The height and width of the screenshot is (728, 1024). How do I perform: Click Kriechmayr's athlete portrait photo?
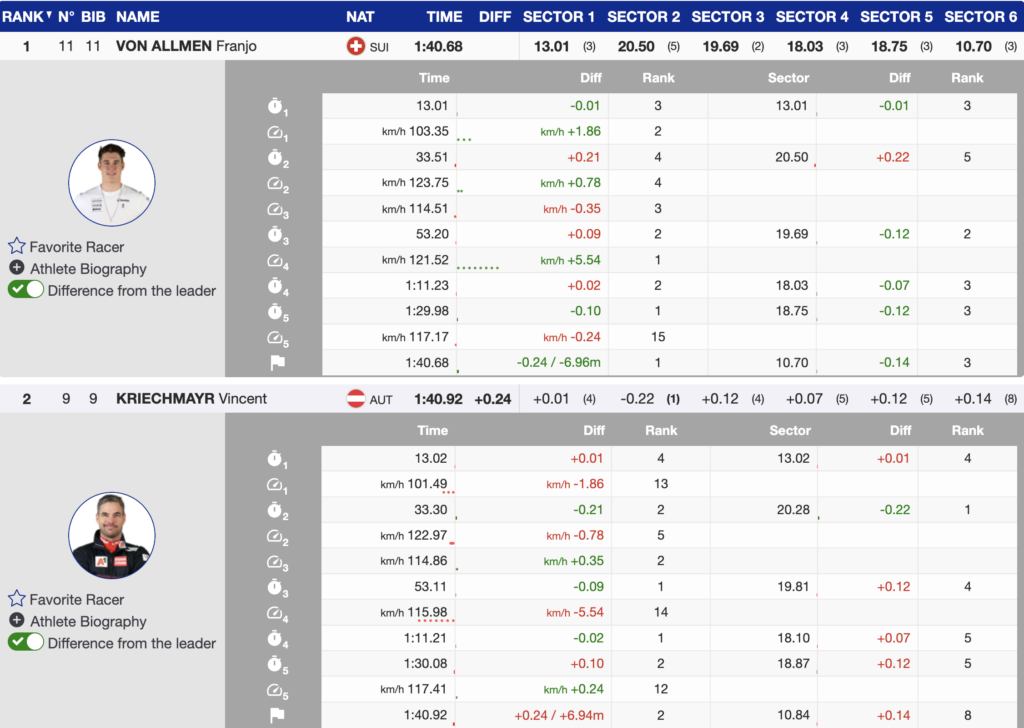click(112, 536)
